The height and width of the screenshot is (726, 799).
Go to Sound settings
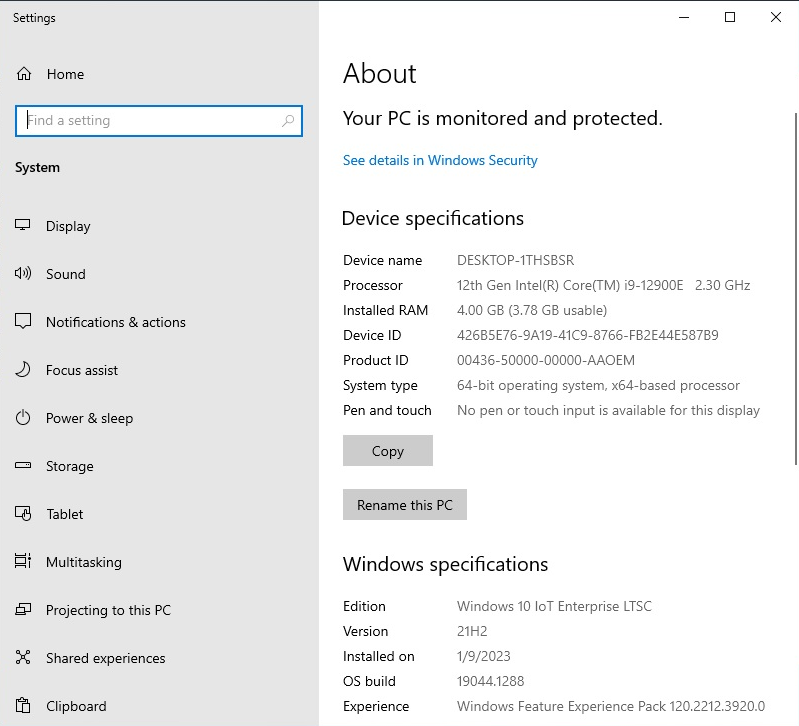pyautogui.click(x=66, y=274)
